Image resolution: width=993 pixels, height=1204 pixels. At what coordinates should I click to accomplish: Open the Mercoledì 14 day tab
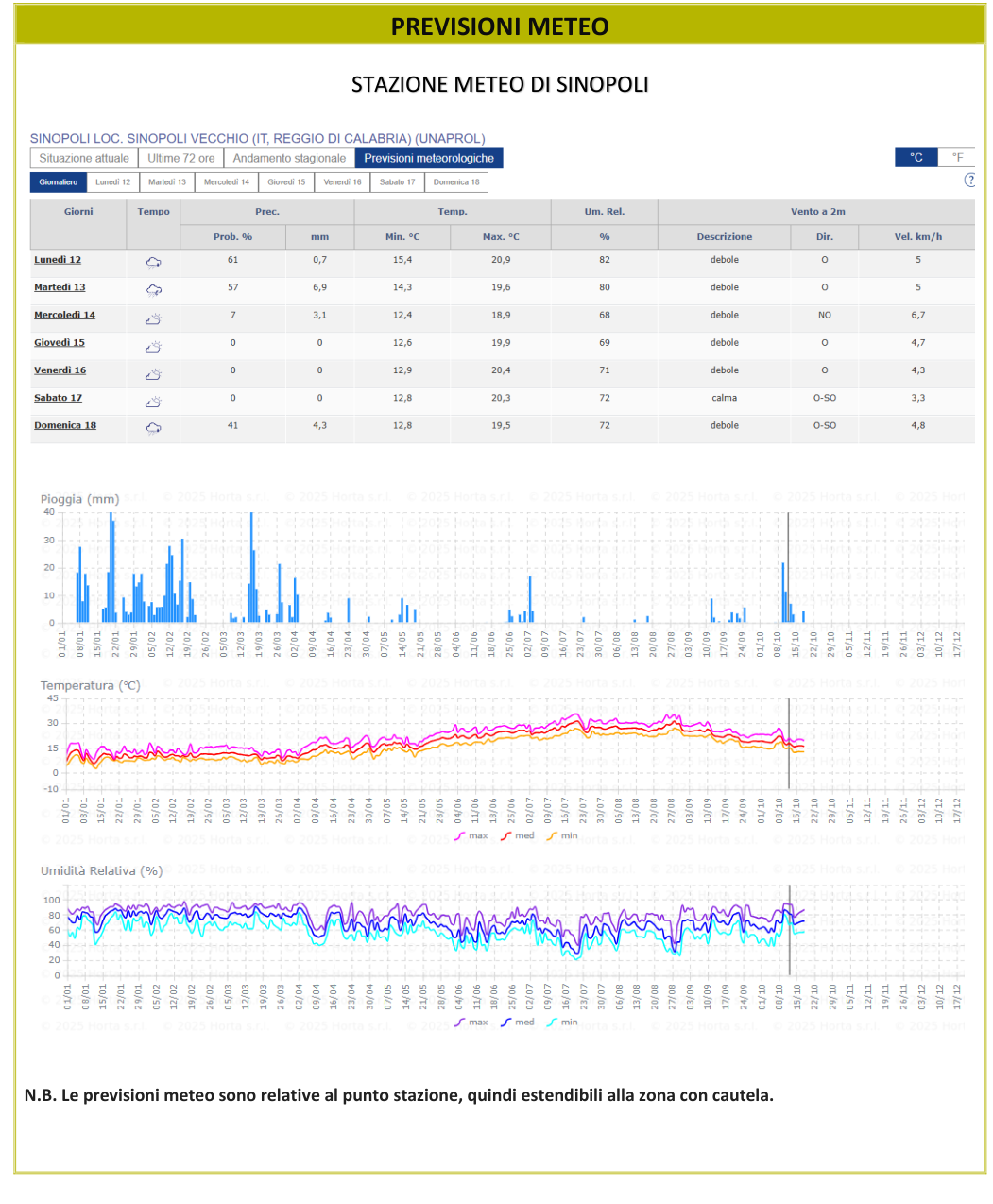[227, 182]
